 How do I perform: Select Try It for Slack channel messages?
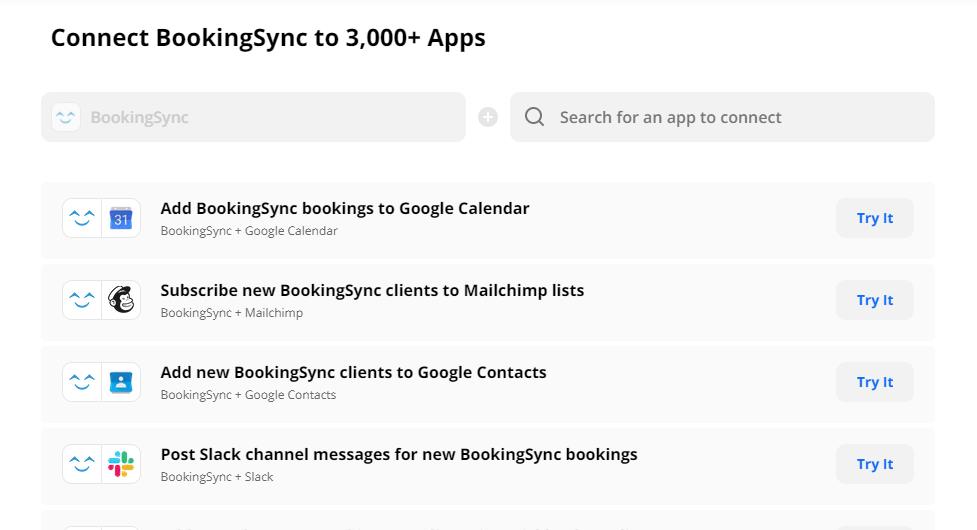[x=874, y=464]
